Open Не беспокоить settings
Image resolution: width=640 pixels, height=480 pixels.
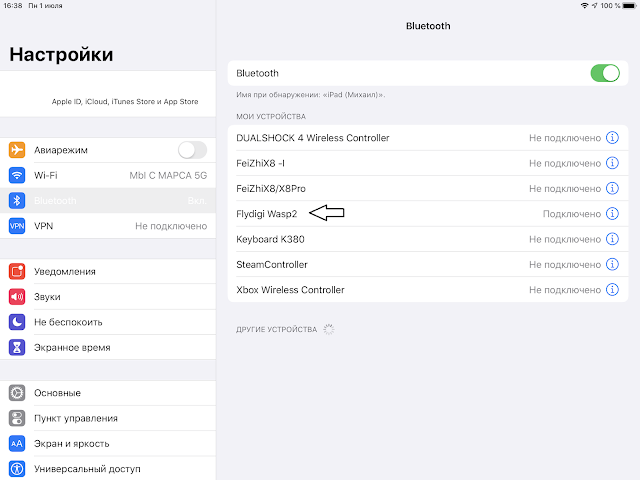(x=108, y=322)
